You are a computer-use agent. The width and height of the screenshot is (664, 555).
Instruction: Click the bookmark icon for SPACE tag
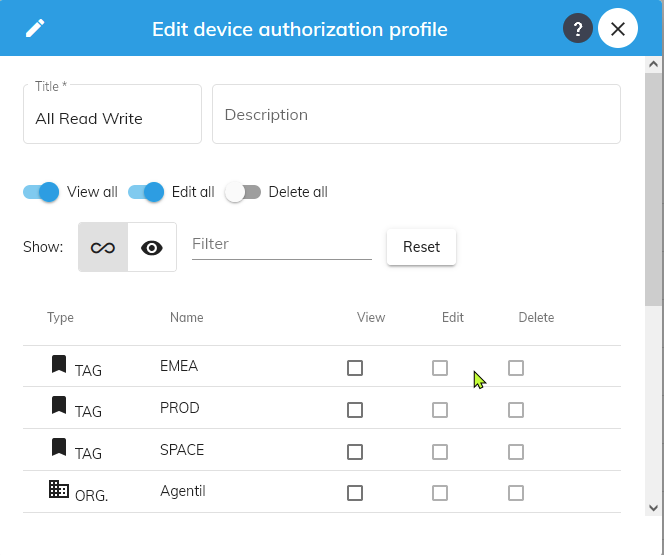coord(59,448)
